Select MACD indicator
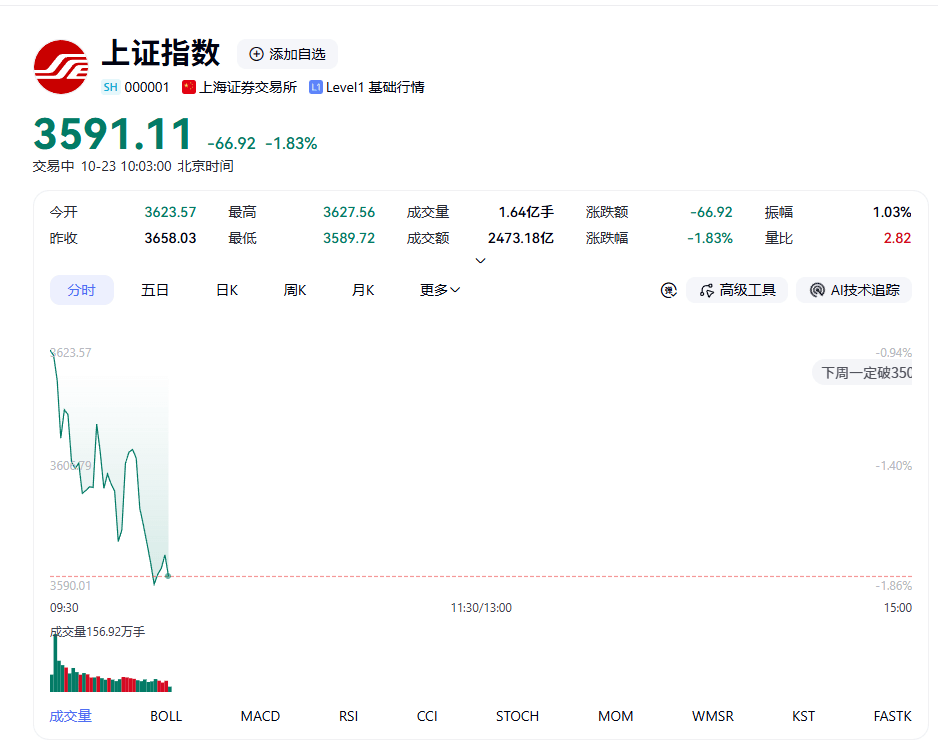The image size is (938, 750). [260, 716]
